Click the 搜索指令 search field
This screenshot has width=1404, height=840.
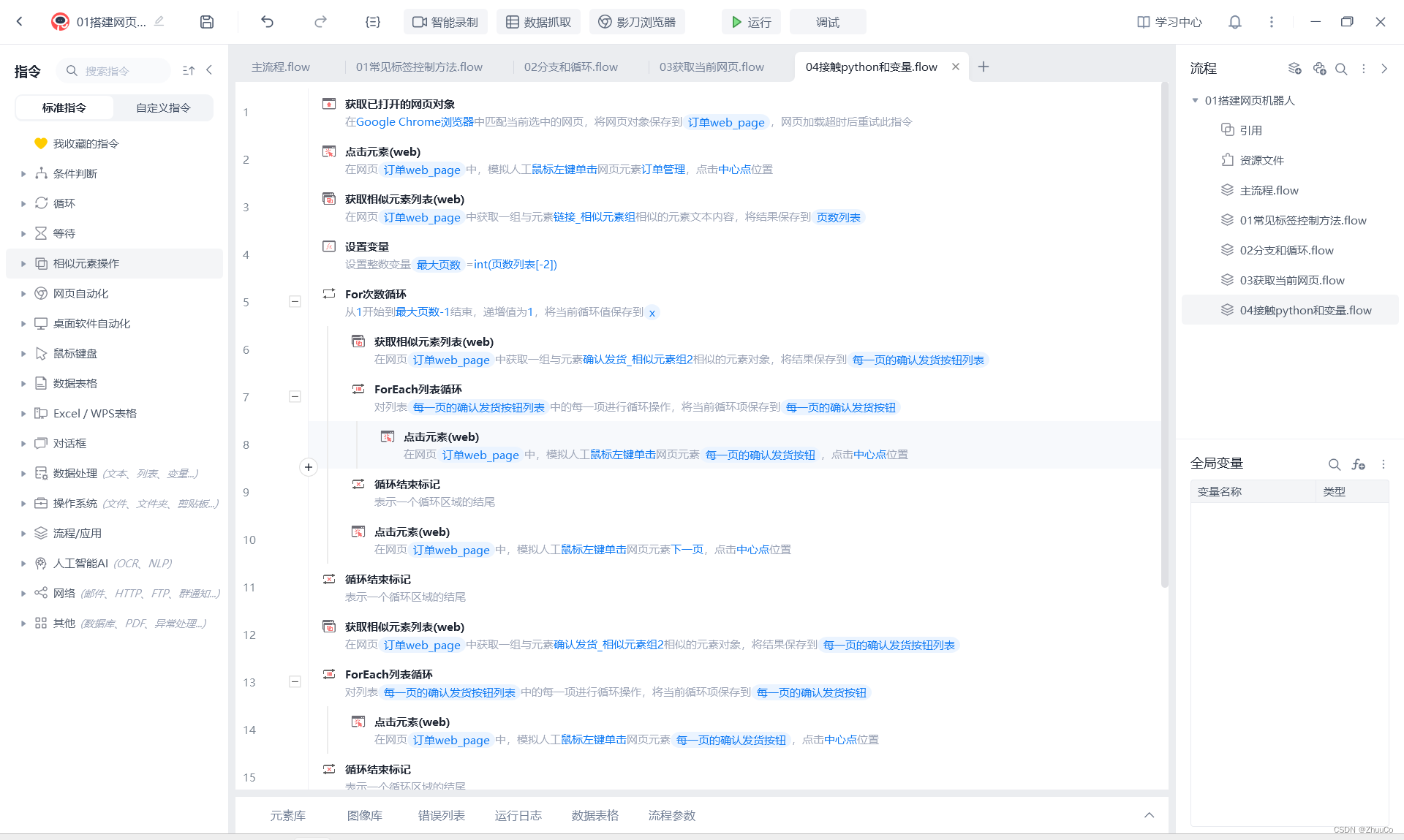[115, 71]
